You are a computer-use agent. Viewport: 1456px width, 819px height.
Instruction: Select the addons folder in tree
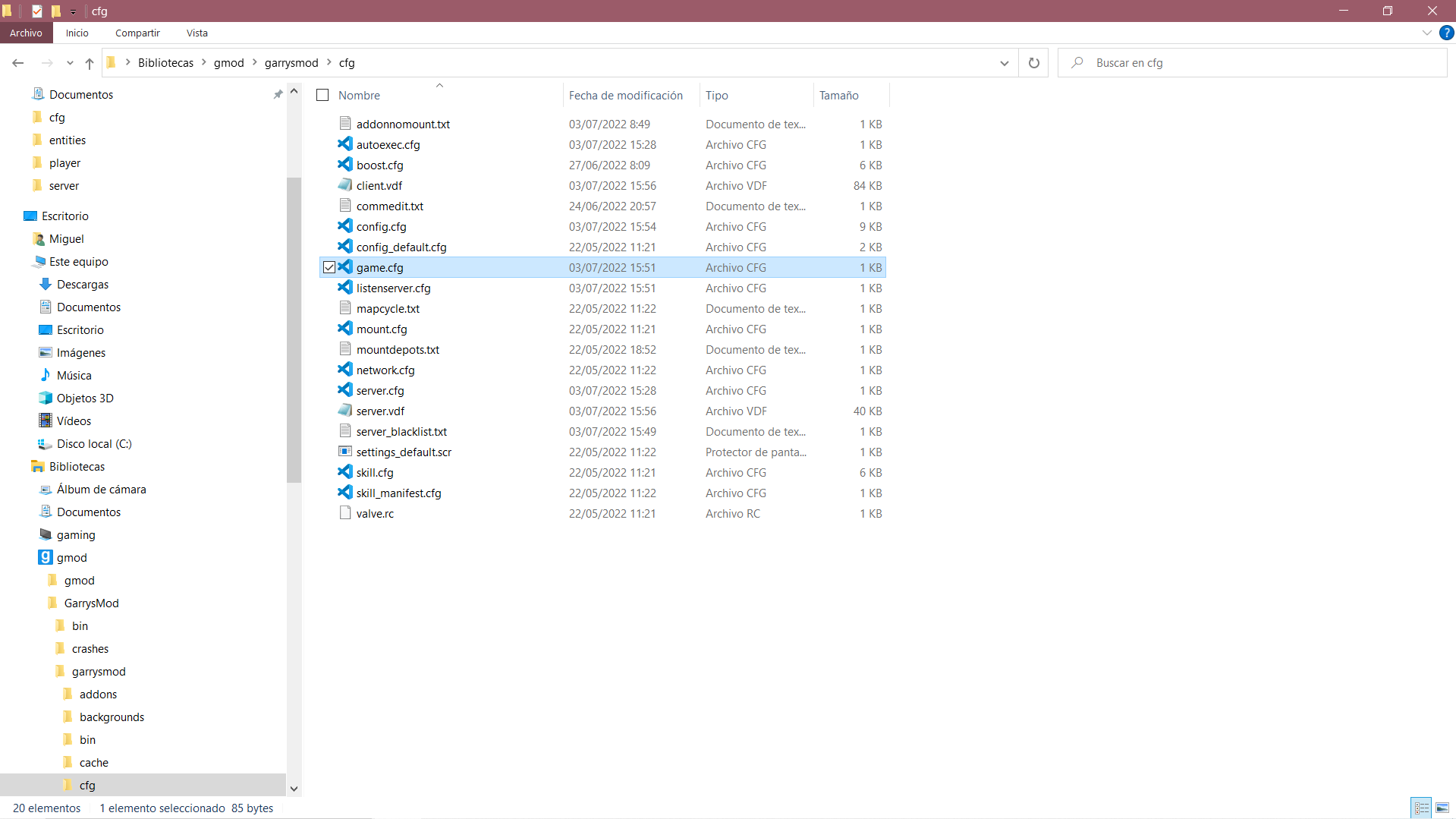[x=98, y=694]
